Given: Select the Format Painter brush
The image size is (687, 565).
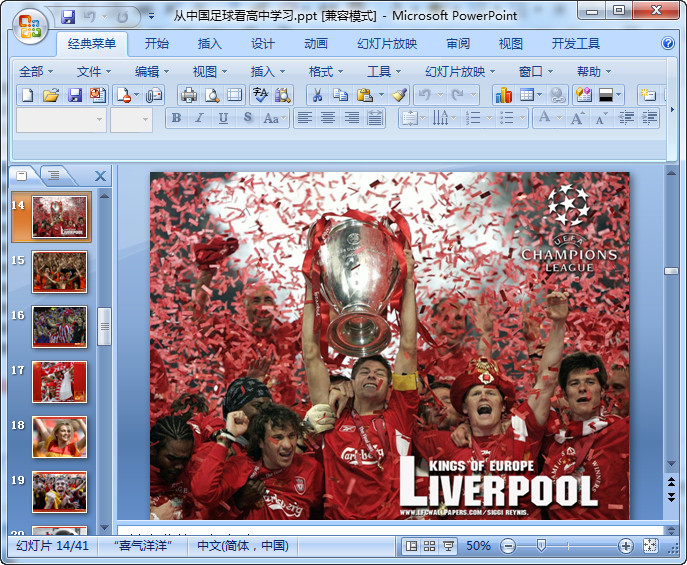Looking at the screenshot, I should point(399,95).
